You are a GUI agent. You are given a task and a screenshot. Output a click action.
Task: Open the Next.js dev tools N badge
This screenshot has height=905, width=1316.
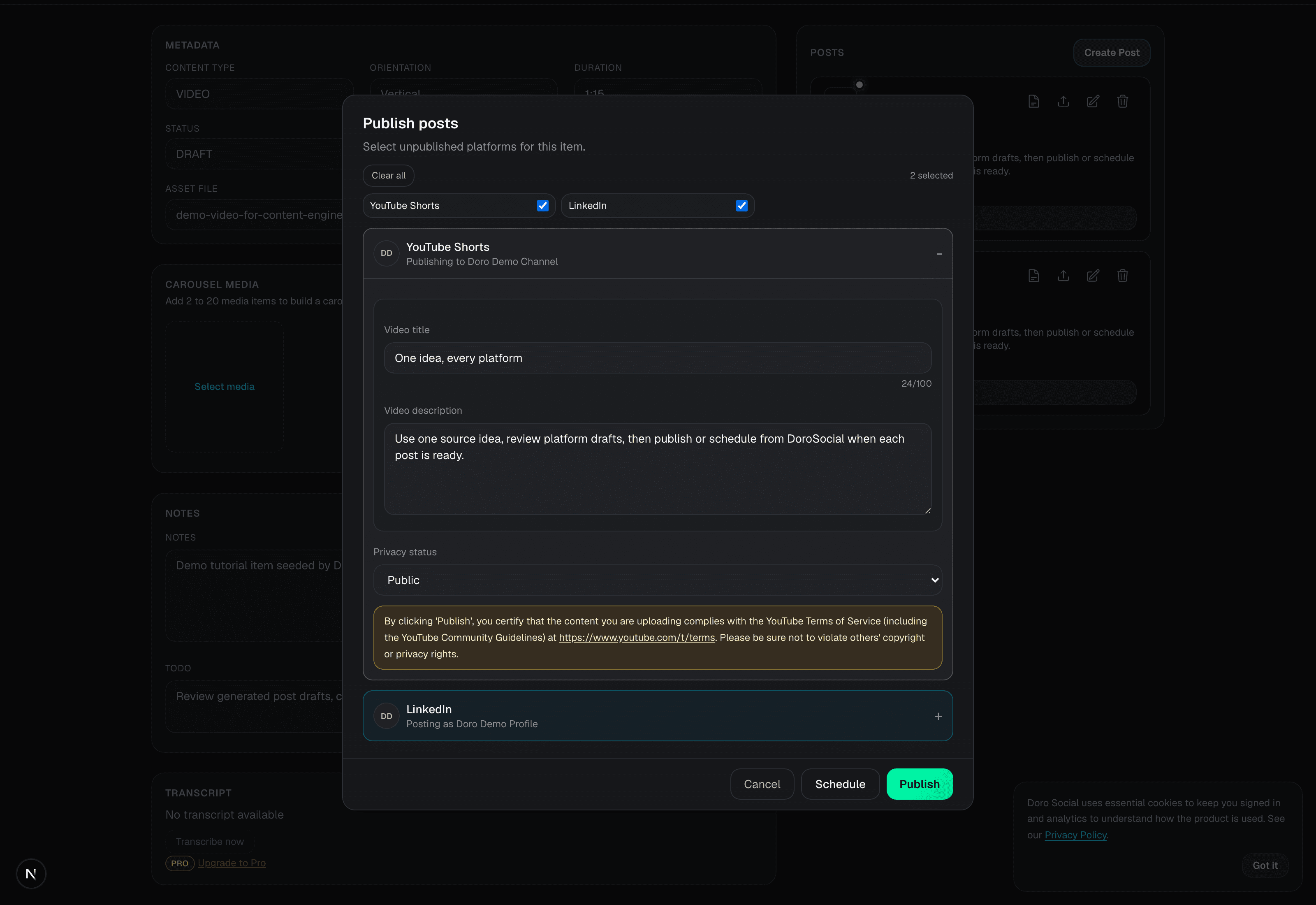click(31, 874)
